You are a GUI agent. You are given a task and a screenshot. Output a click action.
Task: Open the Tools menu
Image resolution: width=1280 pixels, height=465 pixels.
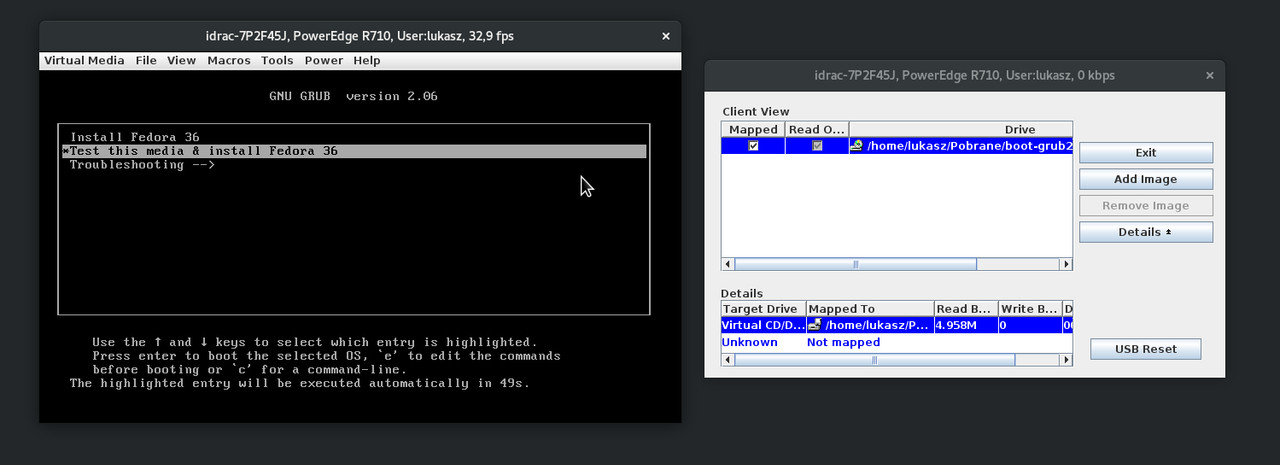[x=277, y=60]
